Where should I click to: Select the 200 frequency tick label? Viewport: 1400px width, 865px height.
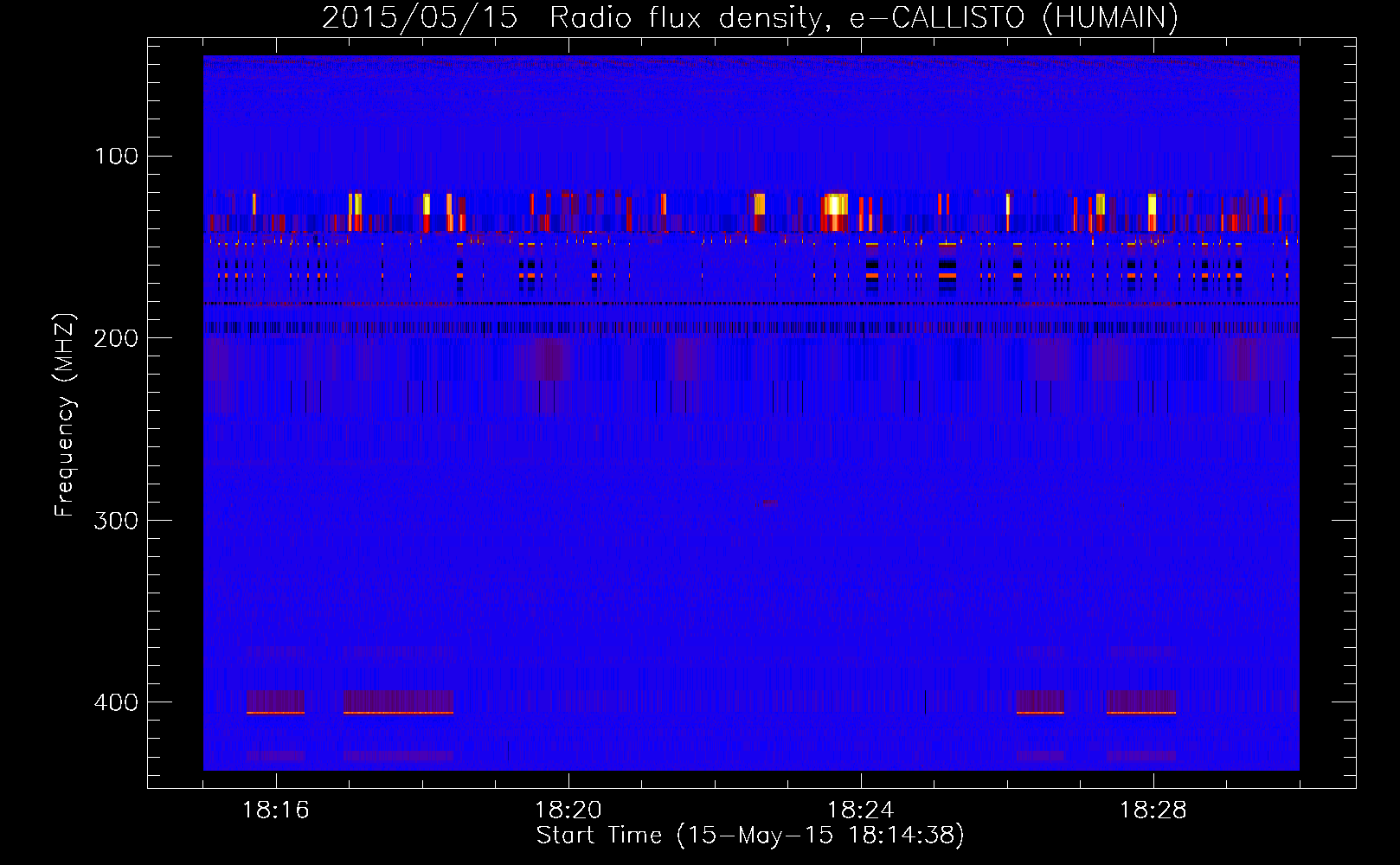coord(116,337)
